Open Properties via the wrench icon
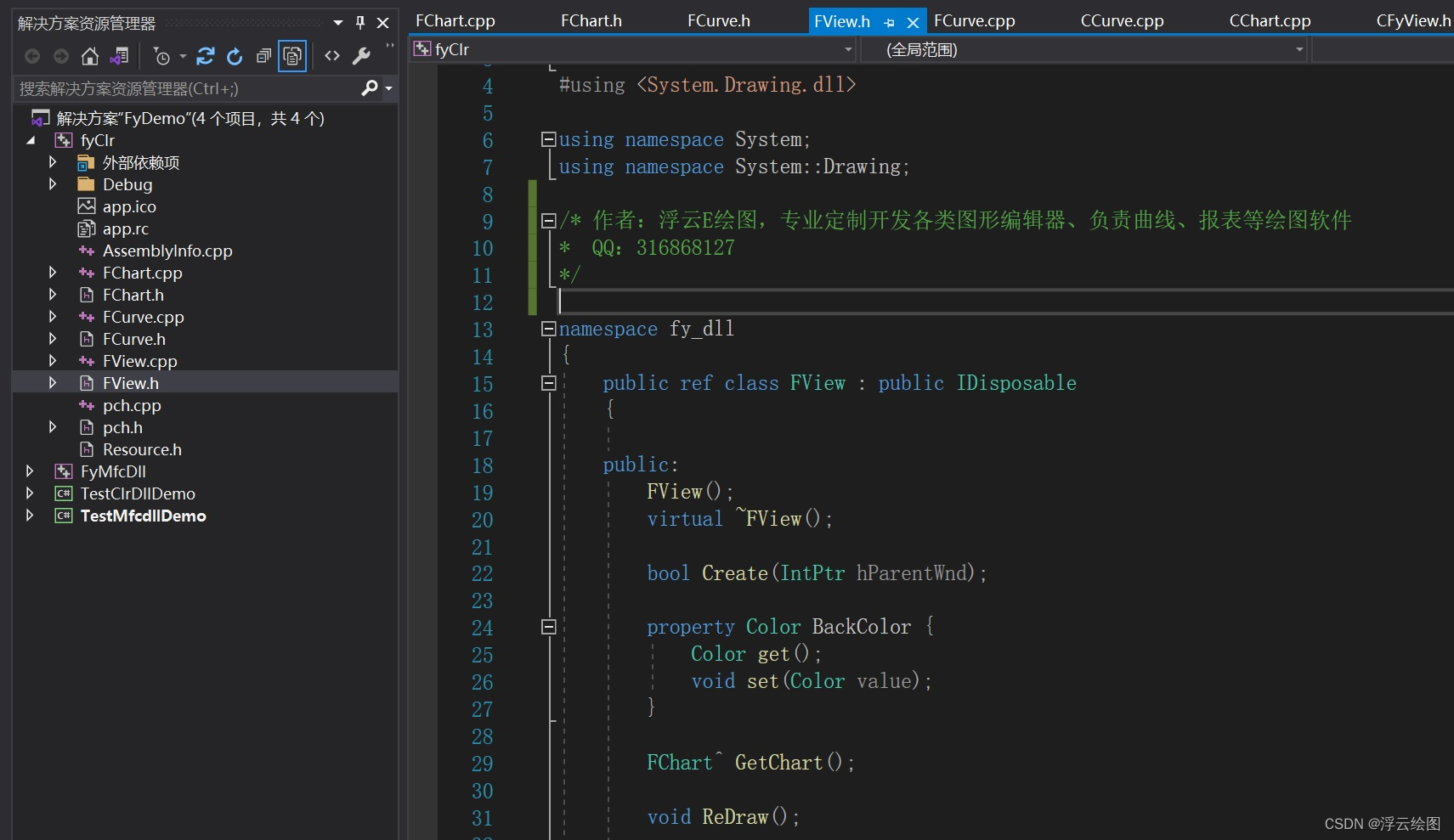The height and width of the screenshot is (840, 1454). point(363,56)
